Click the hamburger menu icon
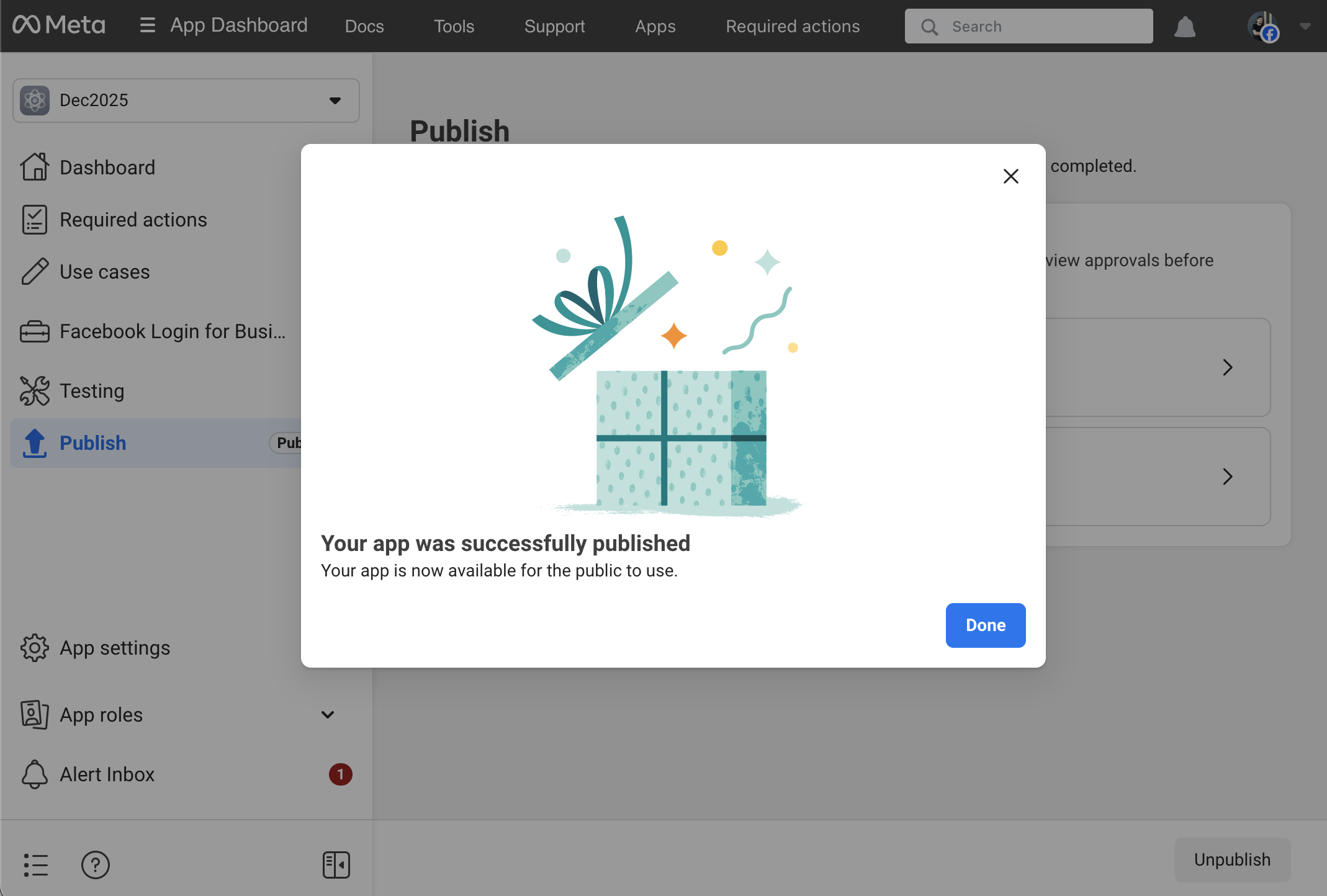The image size is (1327, 896). (x=147, y=25)
